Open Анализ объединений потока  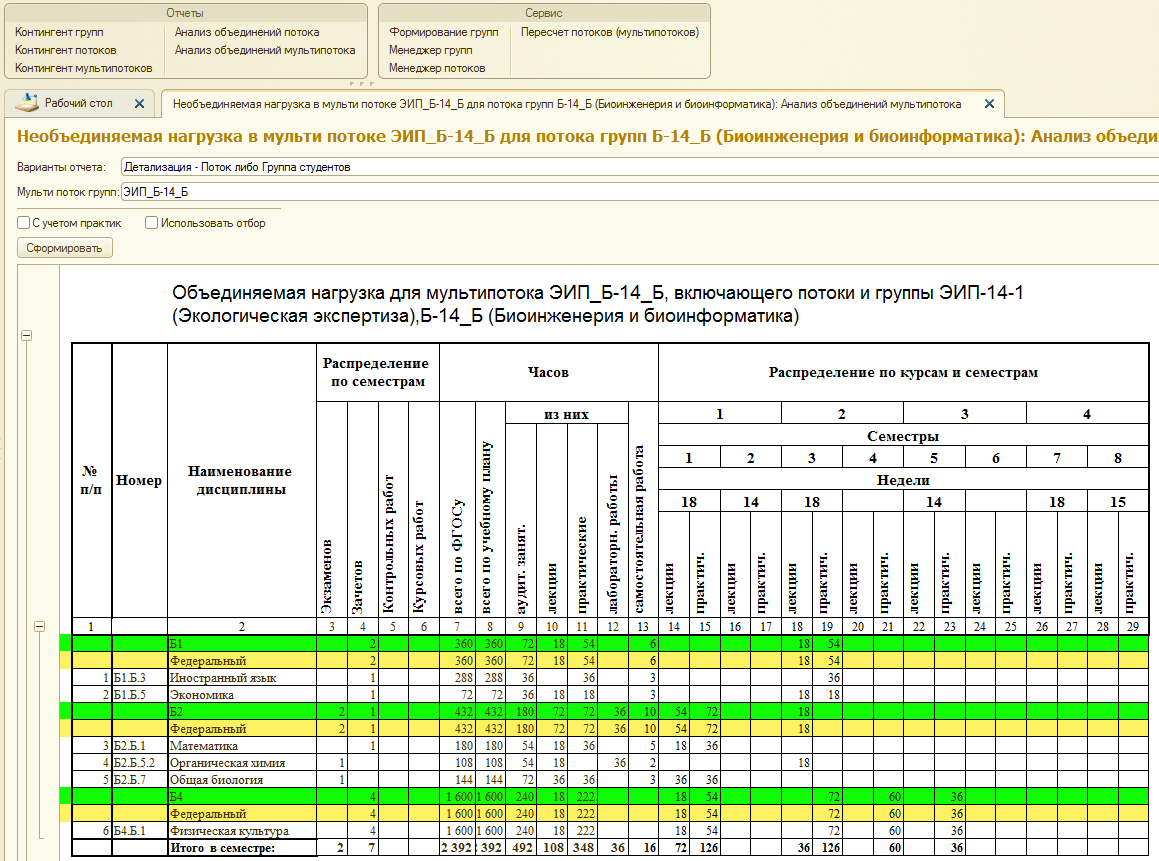click(247, 32)
